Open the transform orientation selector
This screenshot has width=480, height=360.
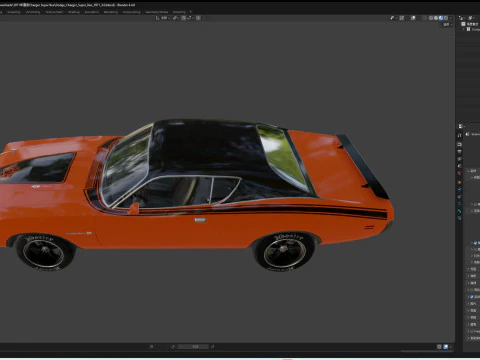coord(164,18)
